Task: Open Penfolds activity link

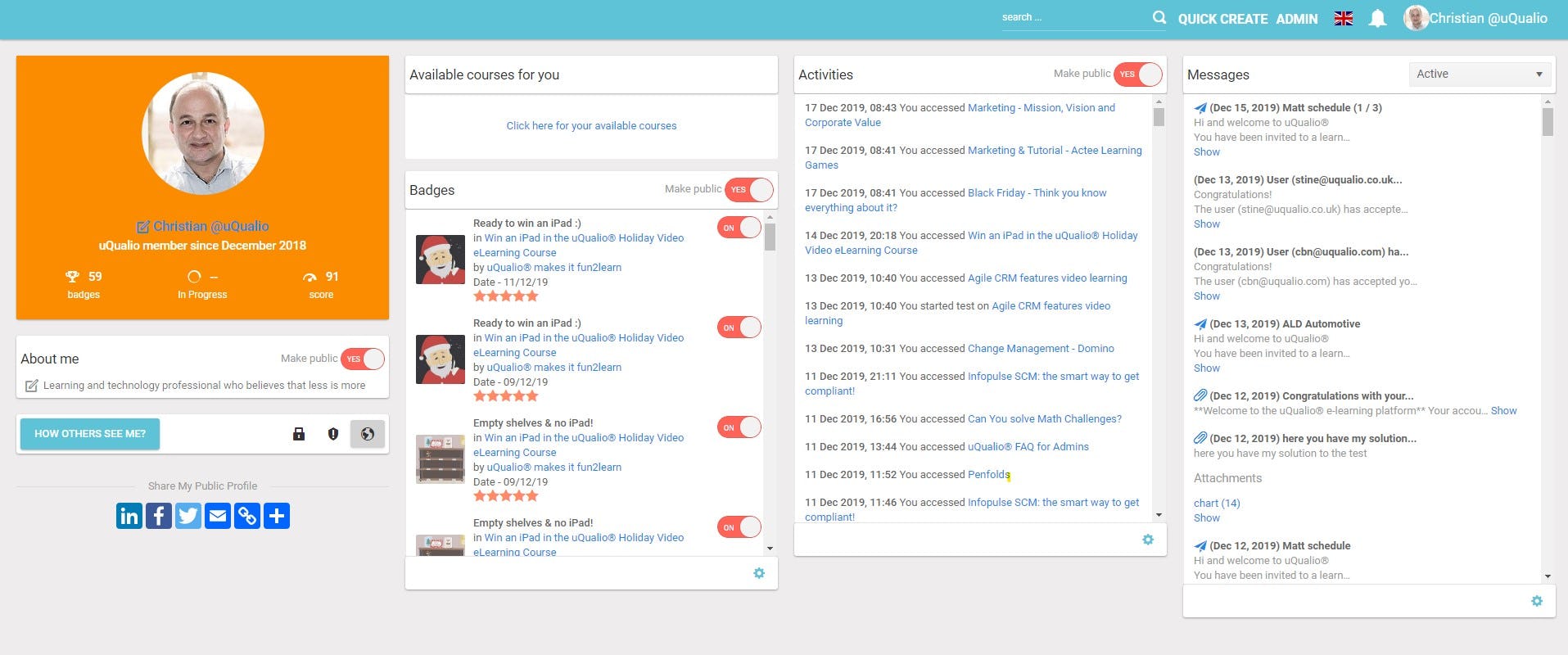Action: (x=989, y=475)
